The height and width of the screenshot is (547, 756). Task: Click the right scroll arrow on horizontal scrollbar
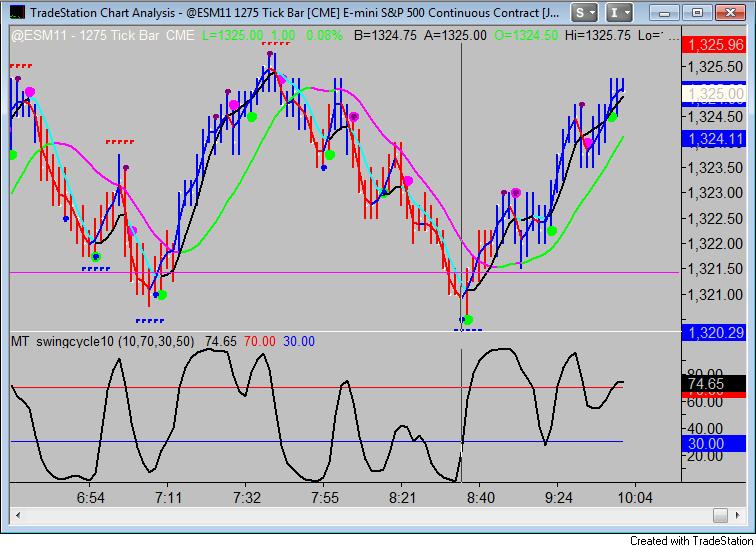(x=738, y=515)
